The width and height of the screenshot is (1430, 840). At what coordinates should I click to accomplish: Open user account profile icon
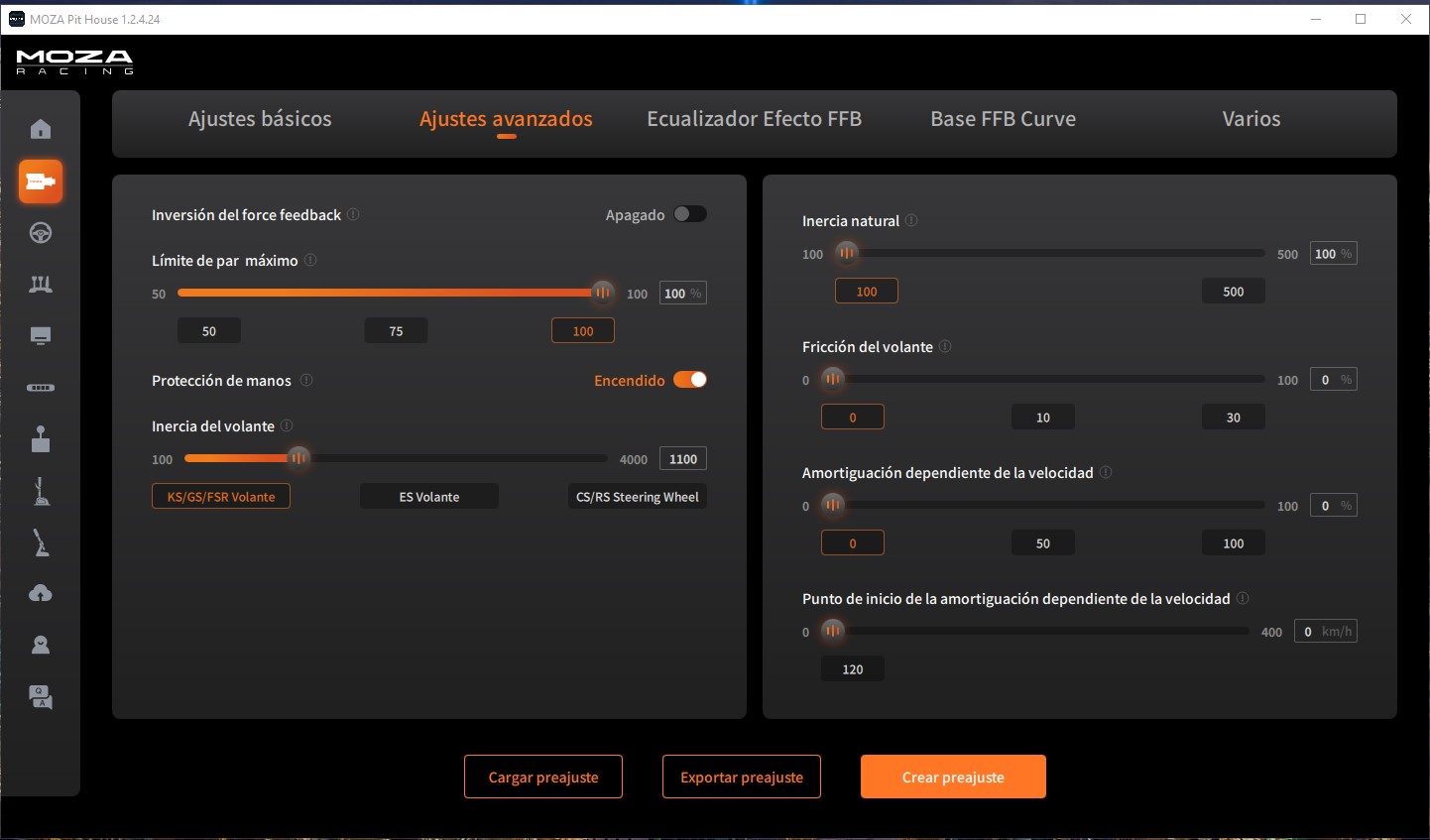click(x=41, y=646)
